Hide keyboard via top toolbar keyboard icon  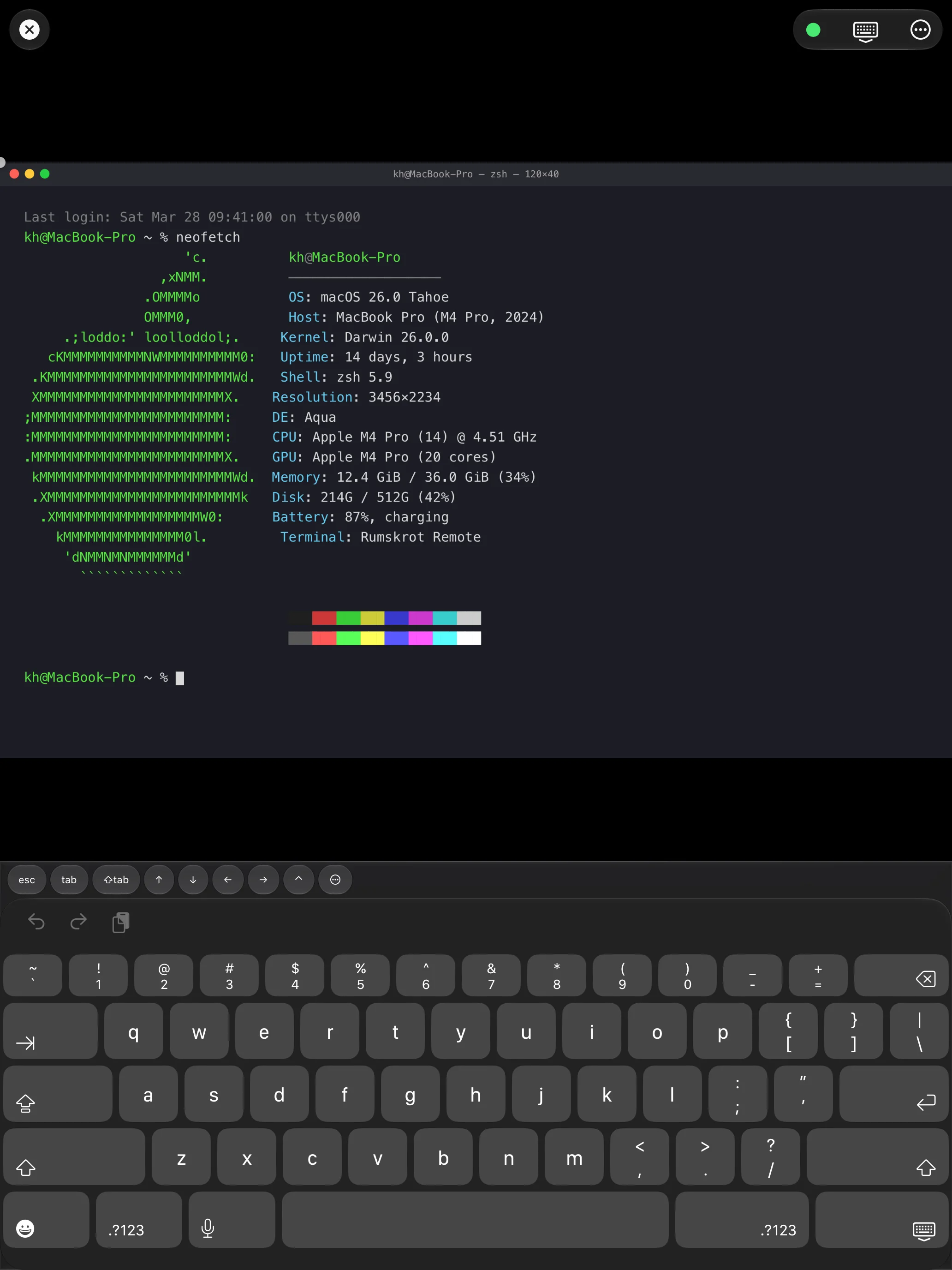point(865,31)
